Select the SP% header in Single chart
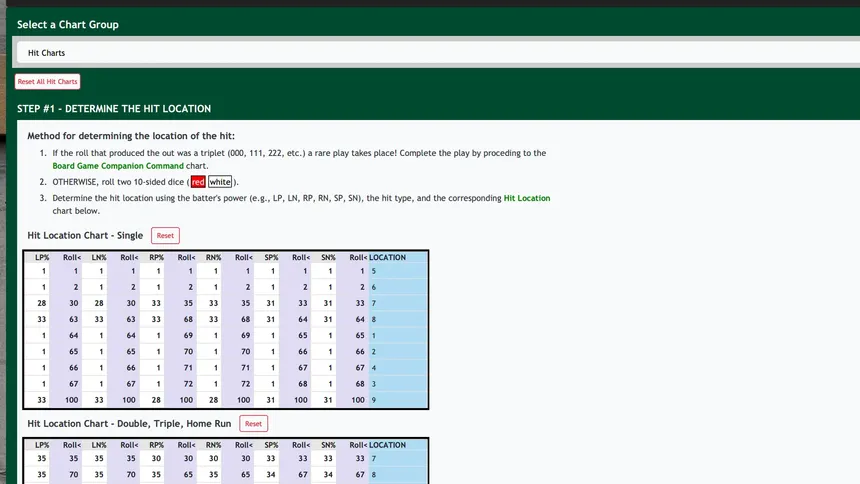Image resolution: width=860 pixels, height=484 pixels. [271, 257]
